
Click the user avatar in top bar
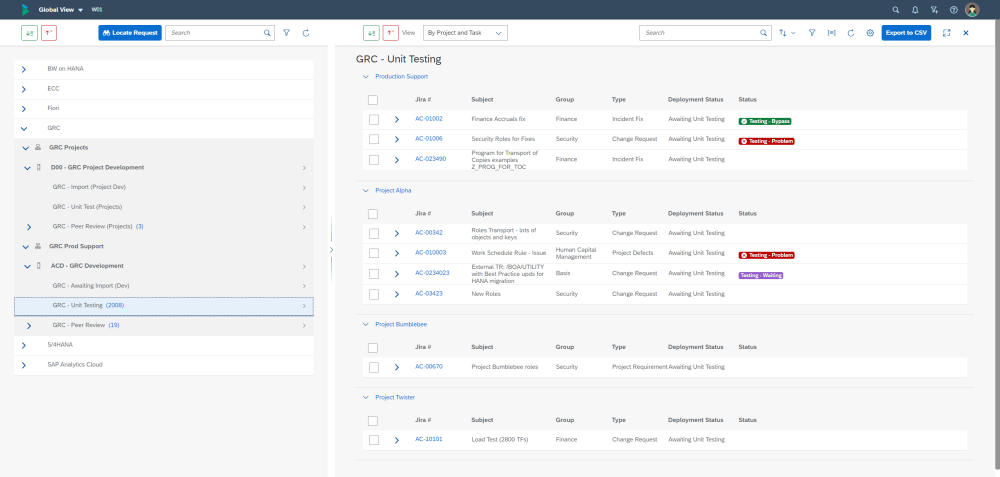(x=972, y=10)
